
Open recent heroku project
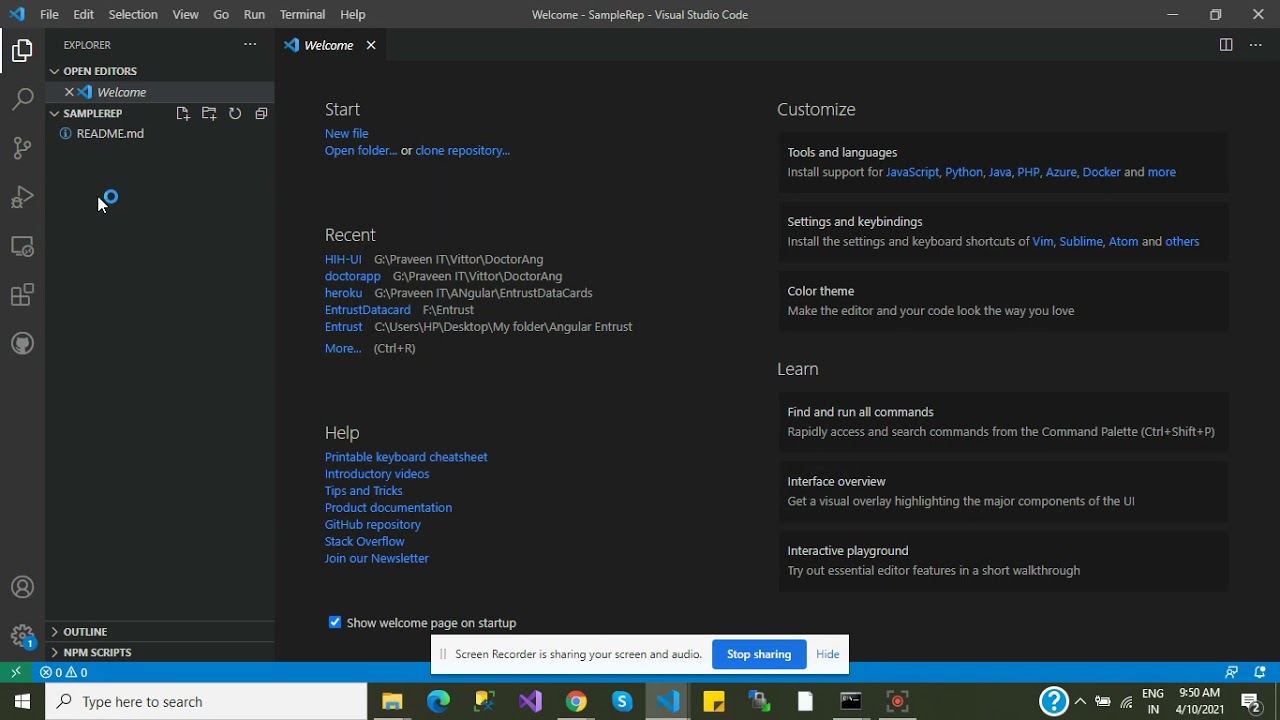[x=343, y=293]
